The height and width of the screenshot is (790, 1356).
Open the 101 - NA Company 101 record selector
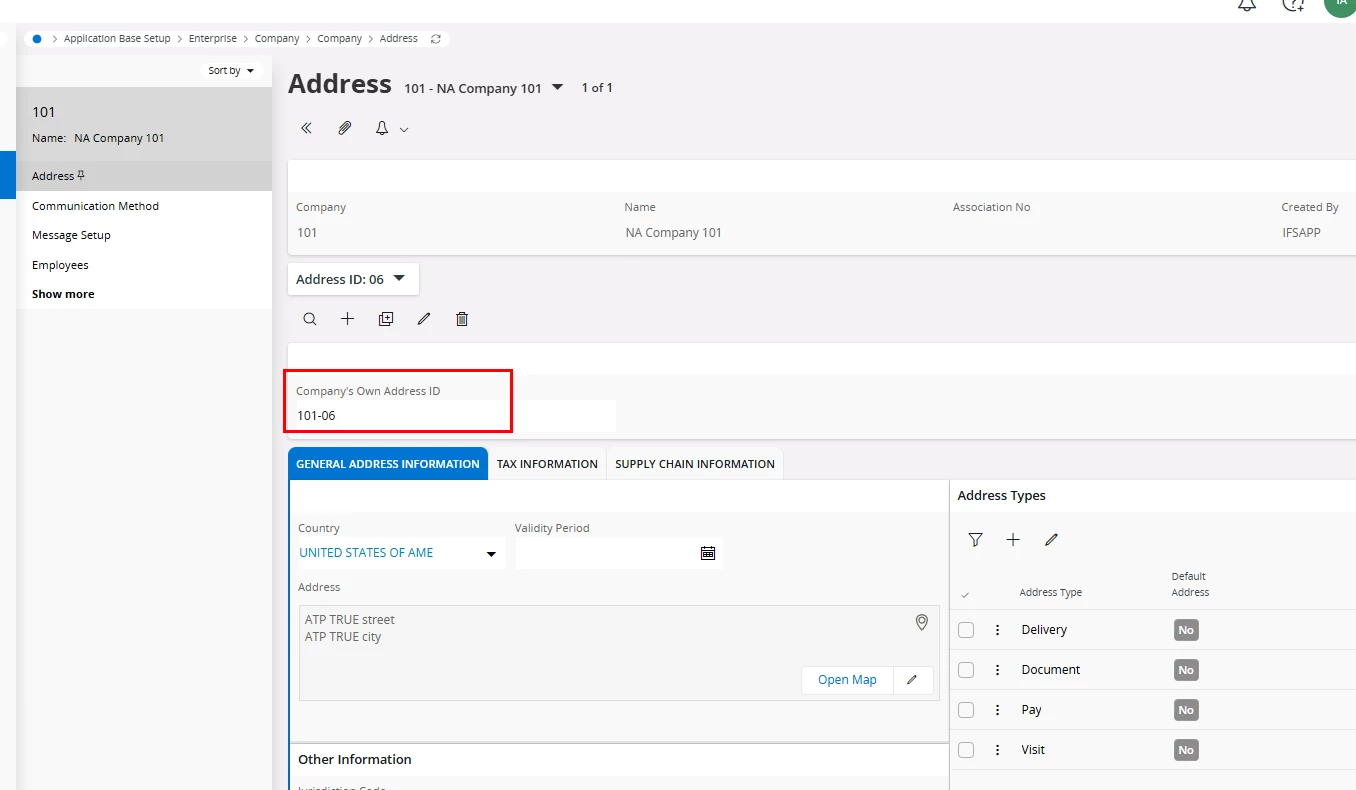[x=484, y=88]
